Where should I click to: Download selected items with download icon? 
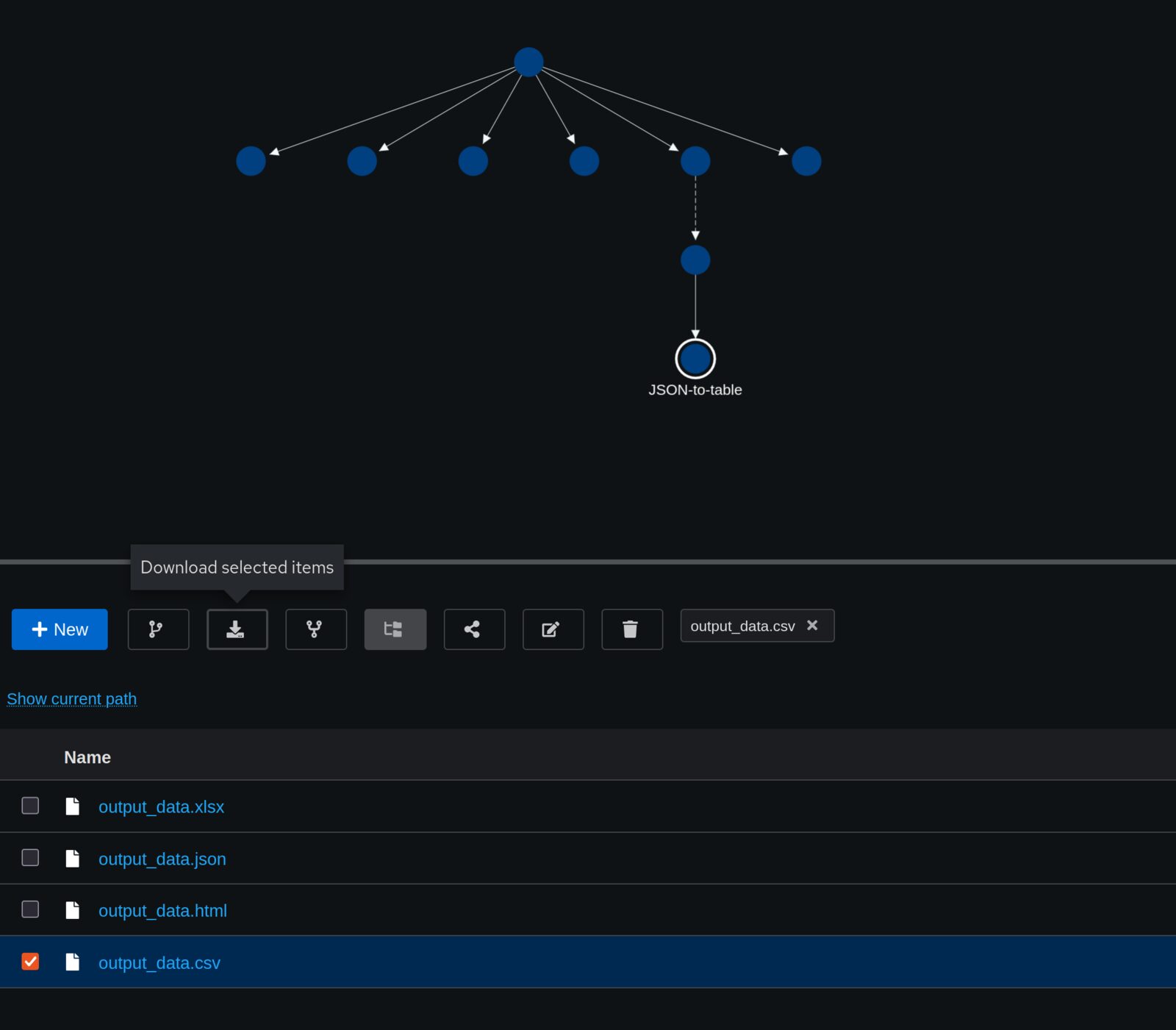[237, 629]
